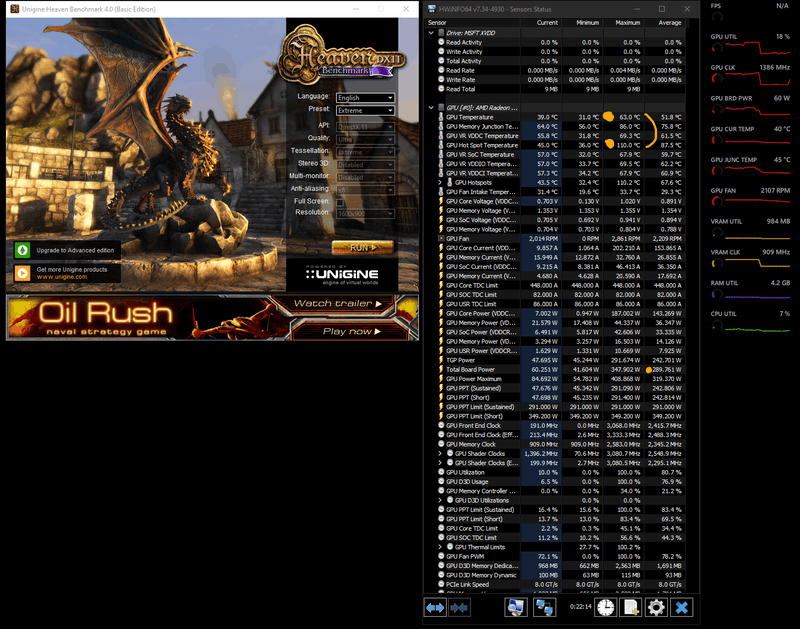This screenshot has width=800, height=629.
Task: Click the Current column header
Action: 541,22
